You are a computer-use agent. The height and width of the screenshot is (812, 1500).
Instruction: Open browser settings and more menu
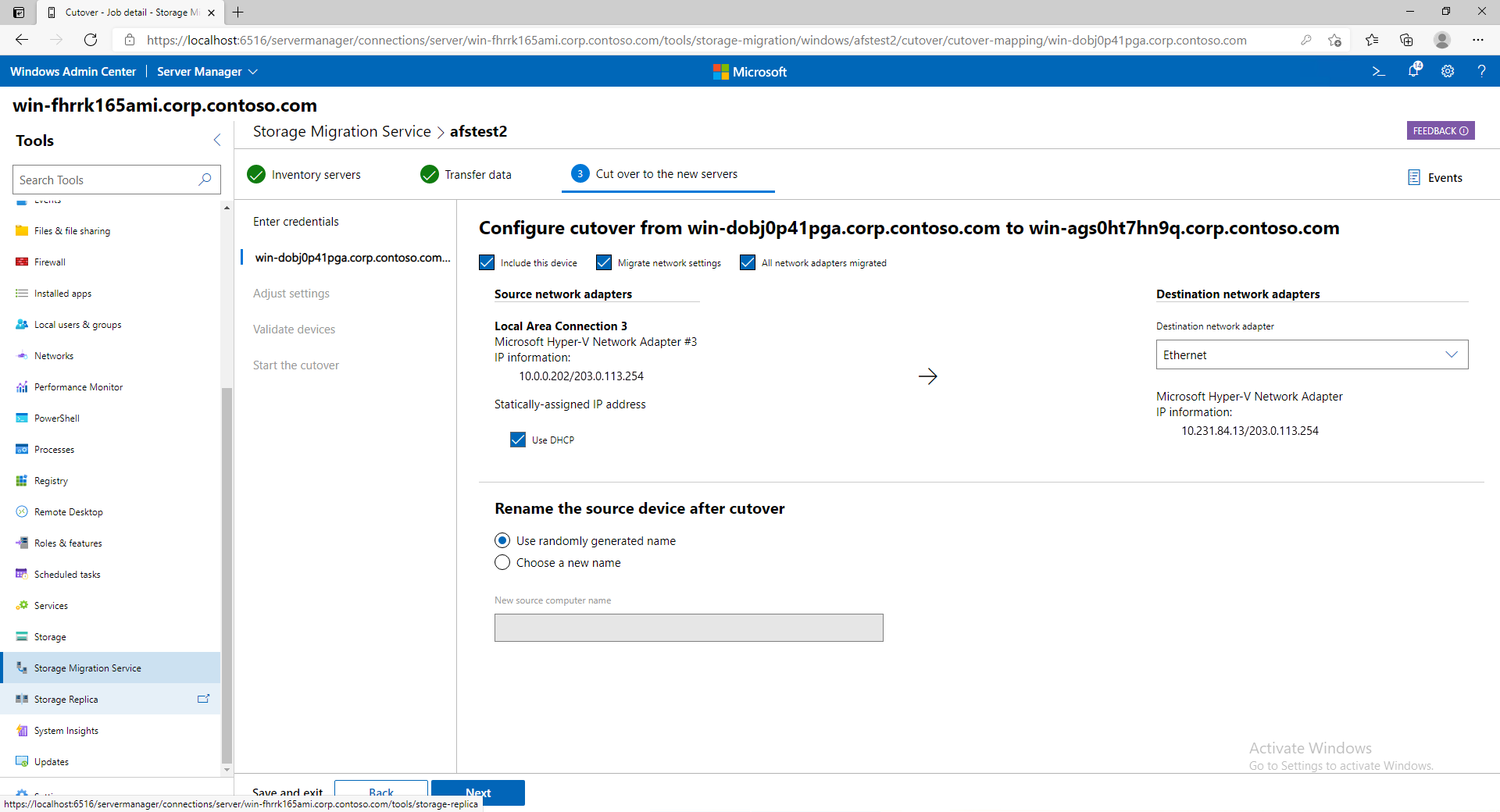[1477, 40]
